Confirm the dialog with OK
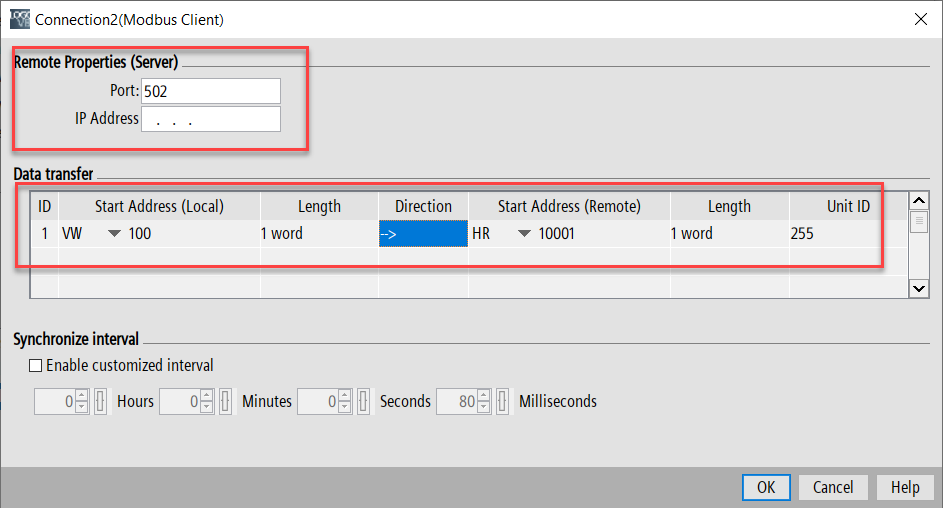The image size is (943, 508). 766,487
